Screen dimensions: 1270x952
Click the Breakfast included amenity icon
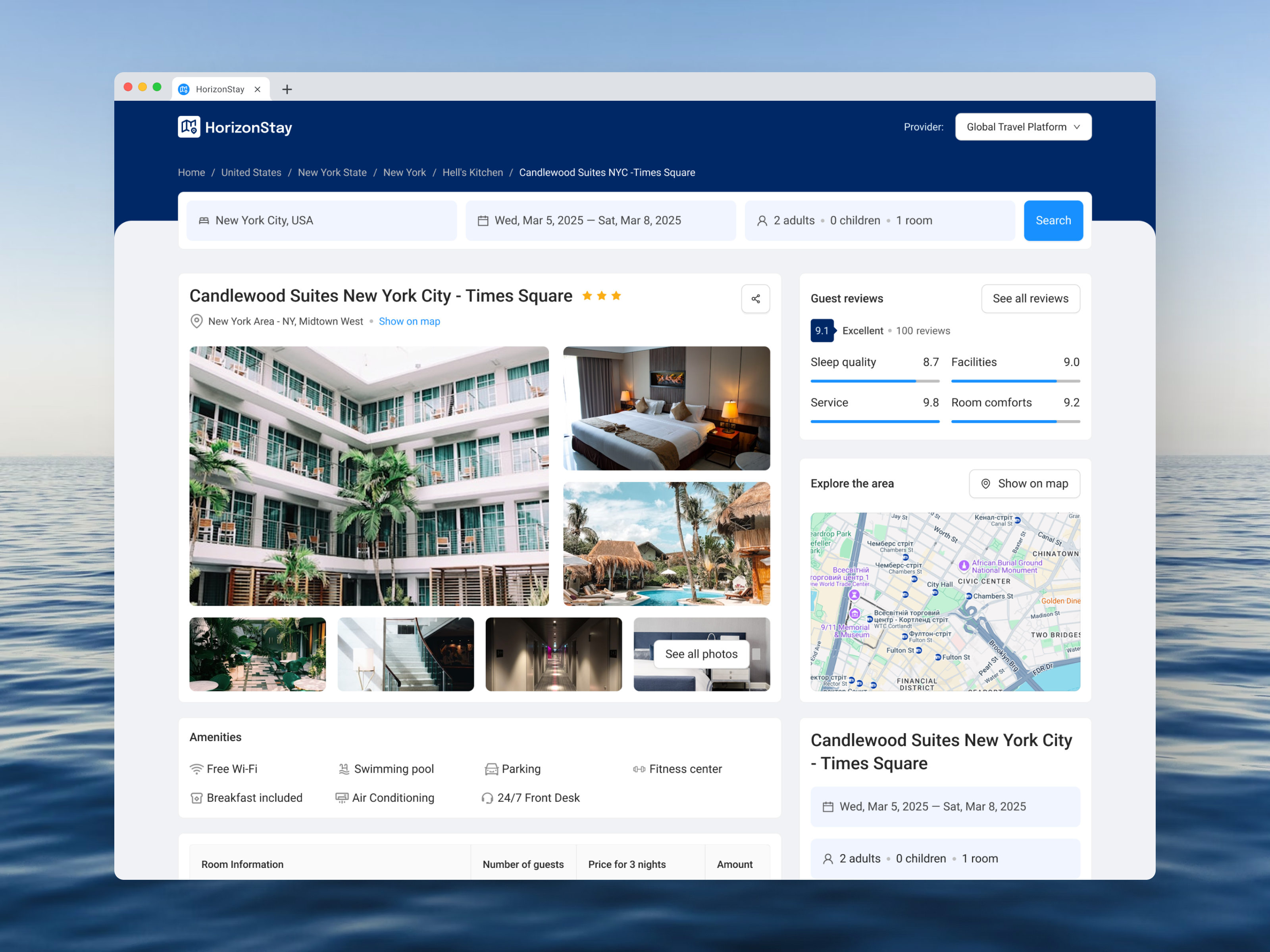196,798
